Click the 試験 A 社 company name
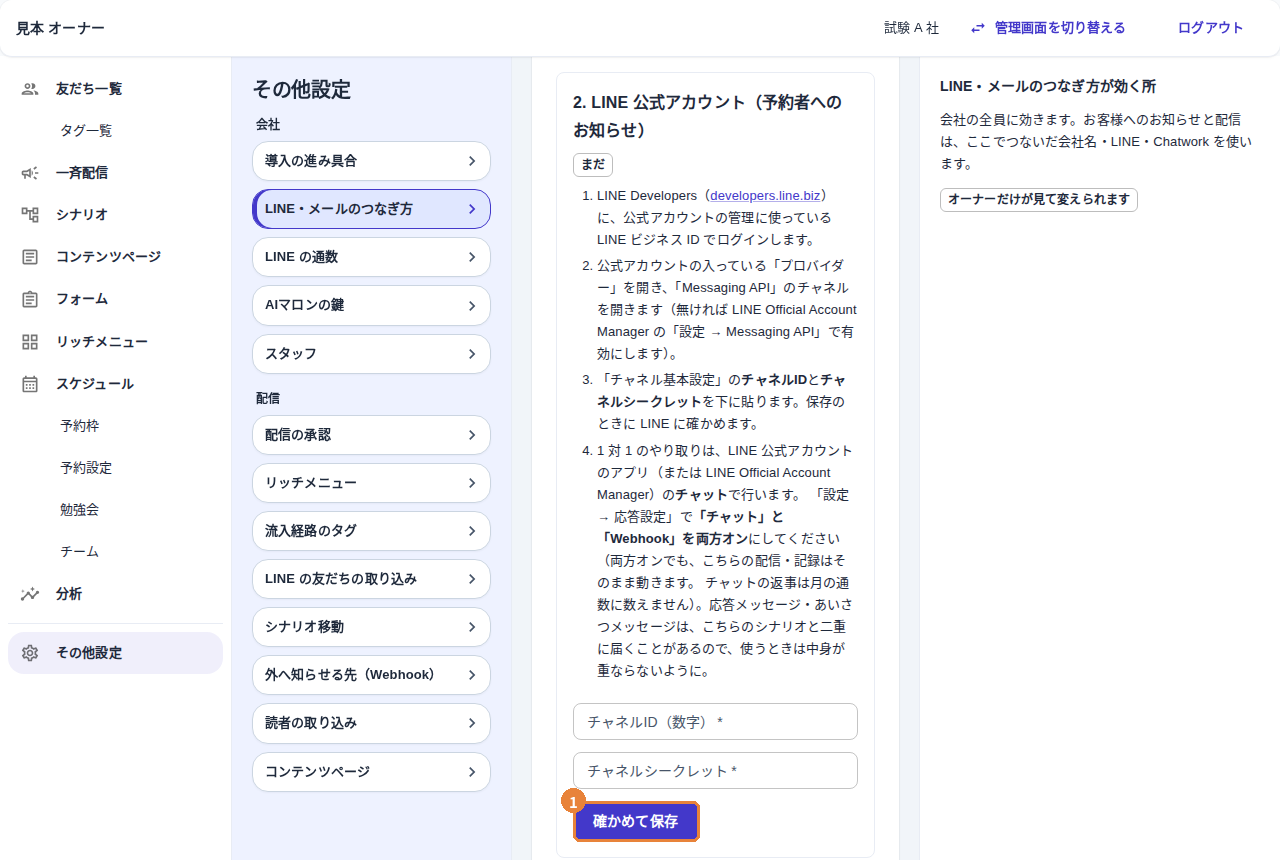 [x=912, y=28]
